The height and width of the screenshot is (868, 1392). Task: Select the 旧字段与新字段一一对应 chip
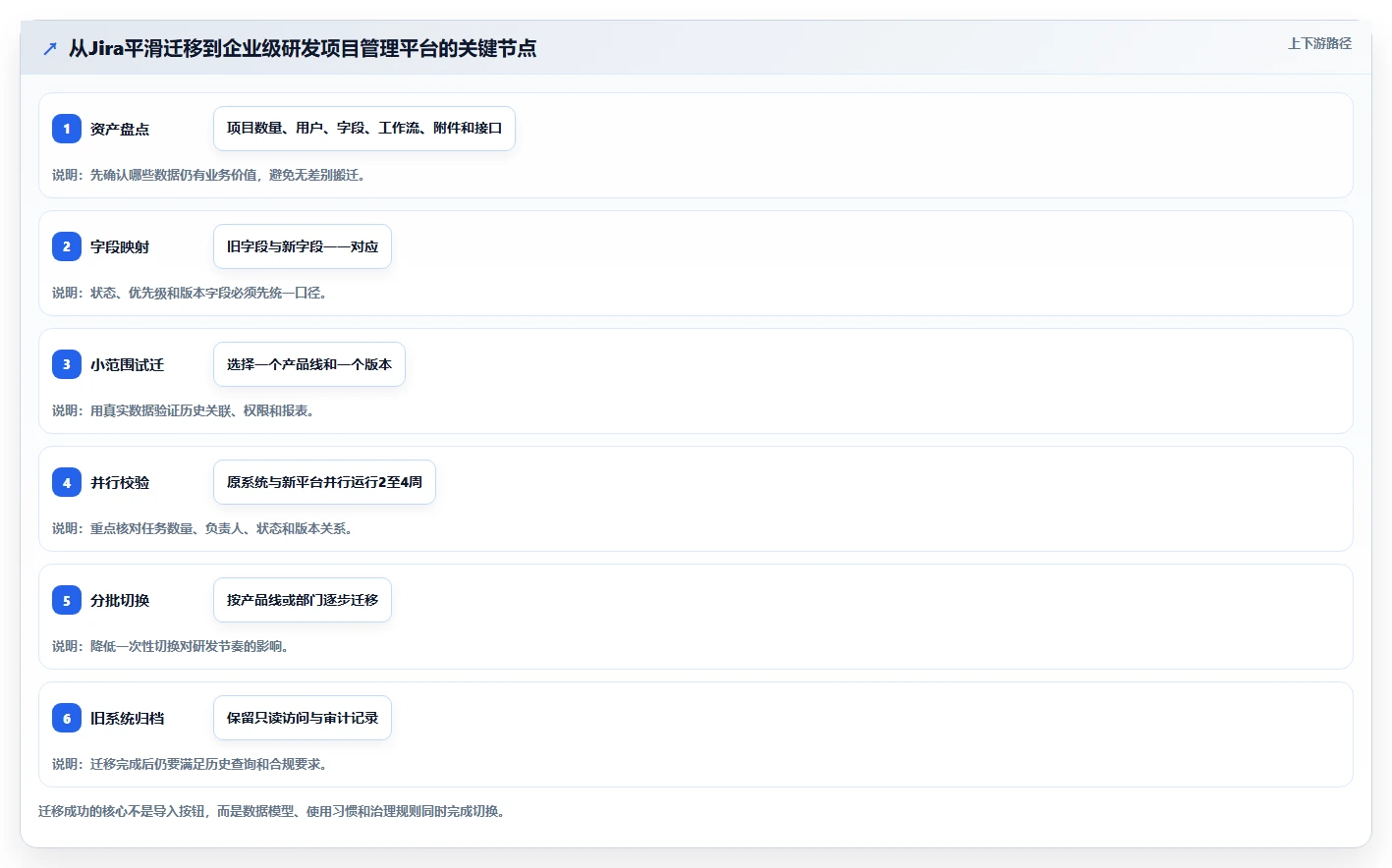[x=303, y=246]
